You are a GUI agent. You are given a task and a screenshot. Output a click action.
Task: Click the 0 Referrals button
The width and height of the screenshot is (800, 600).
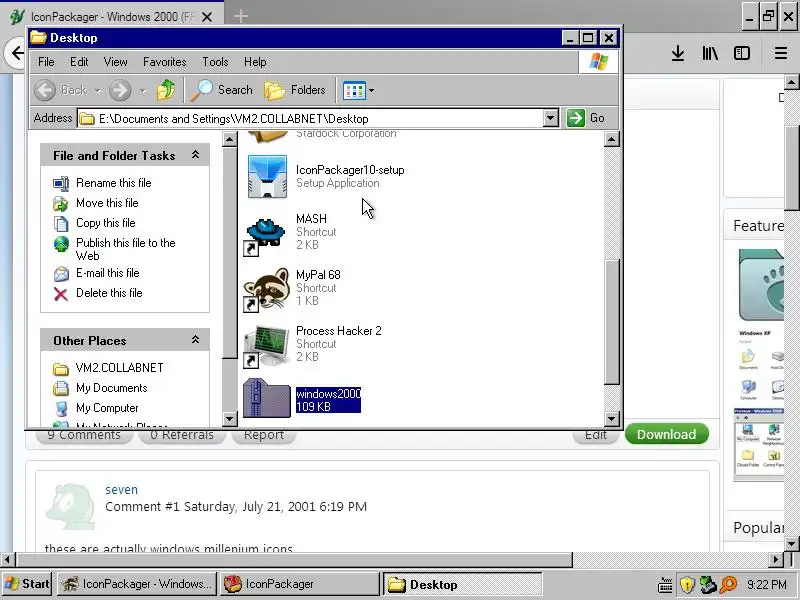[x=182, y=435]
